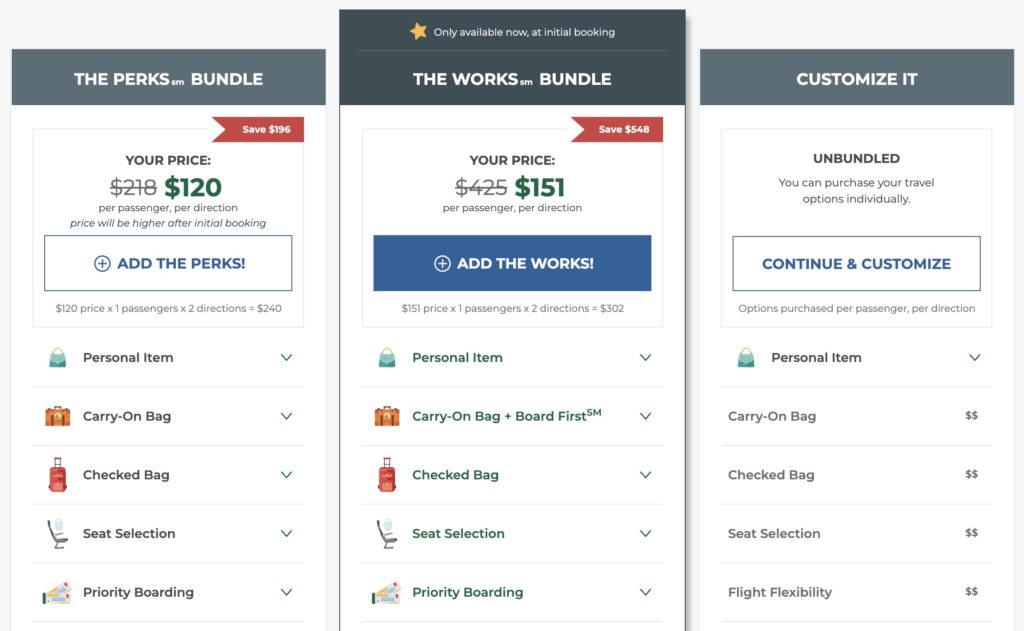
Task: Select the Customize It header tab
Action: click(x=856, y=77)
